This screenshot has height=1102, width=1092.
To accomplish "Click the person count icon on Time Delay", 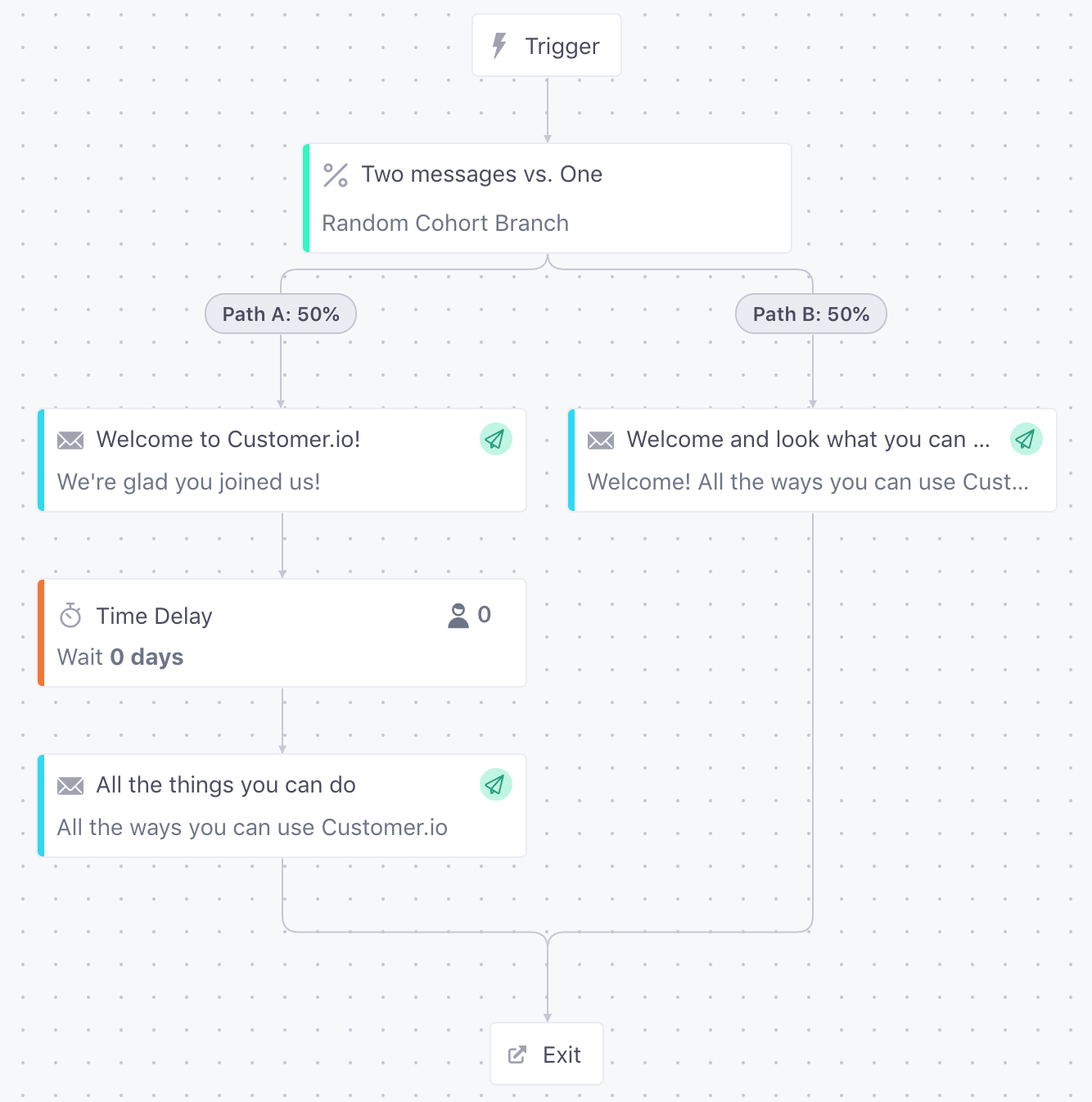I will (x=458, y=616).
